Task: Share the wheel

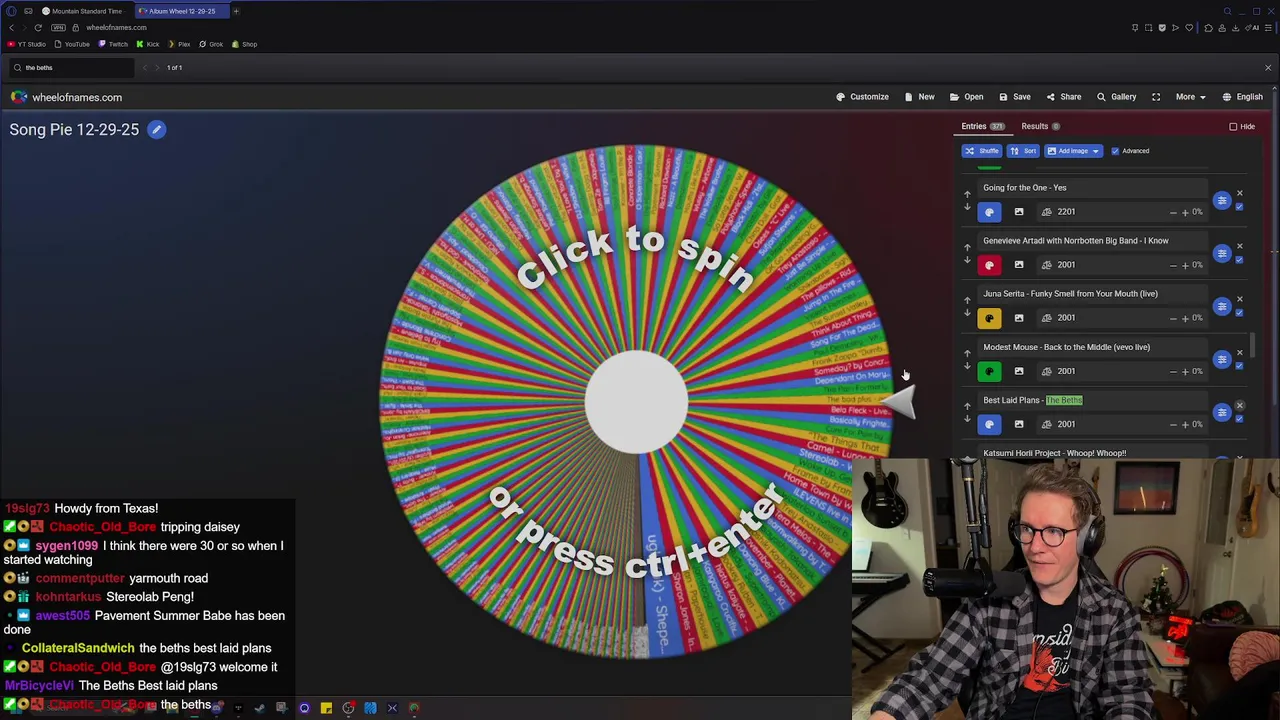Action: (1063, 97)
